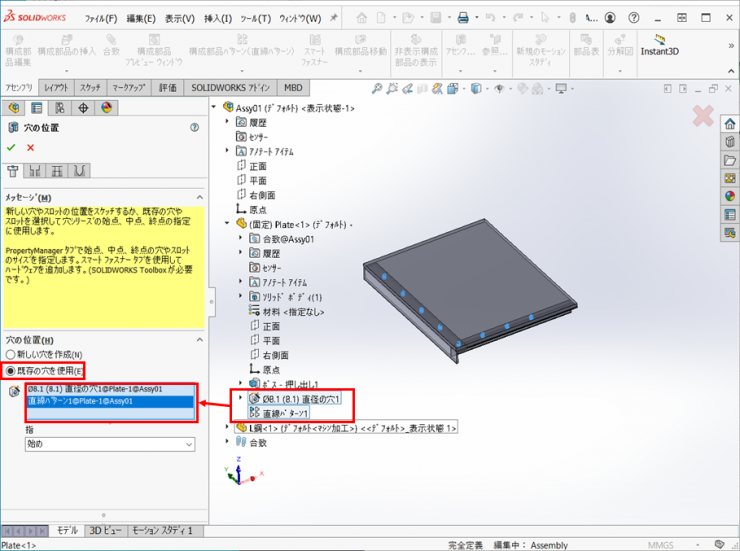Select 直線パターン1 in feature tree
This screenshot has height=551, width=740.
point(285,412)
